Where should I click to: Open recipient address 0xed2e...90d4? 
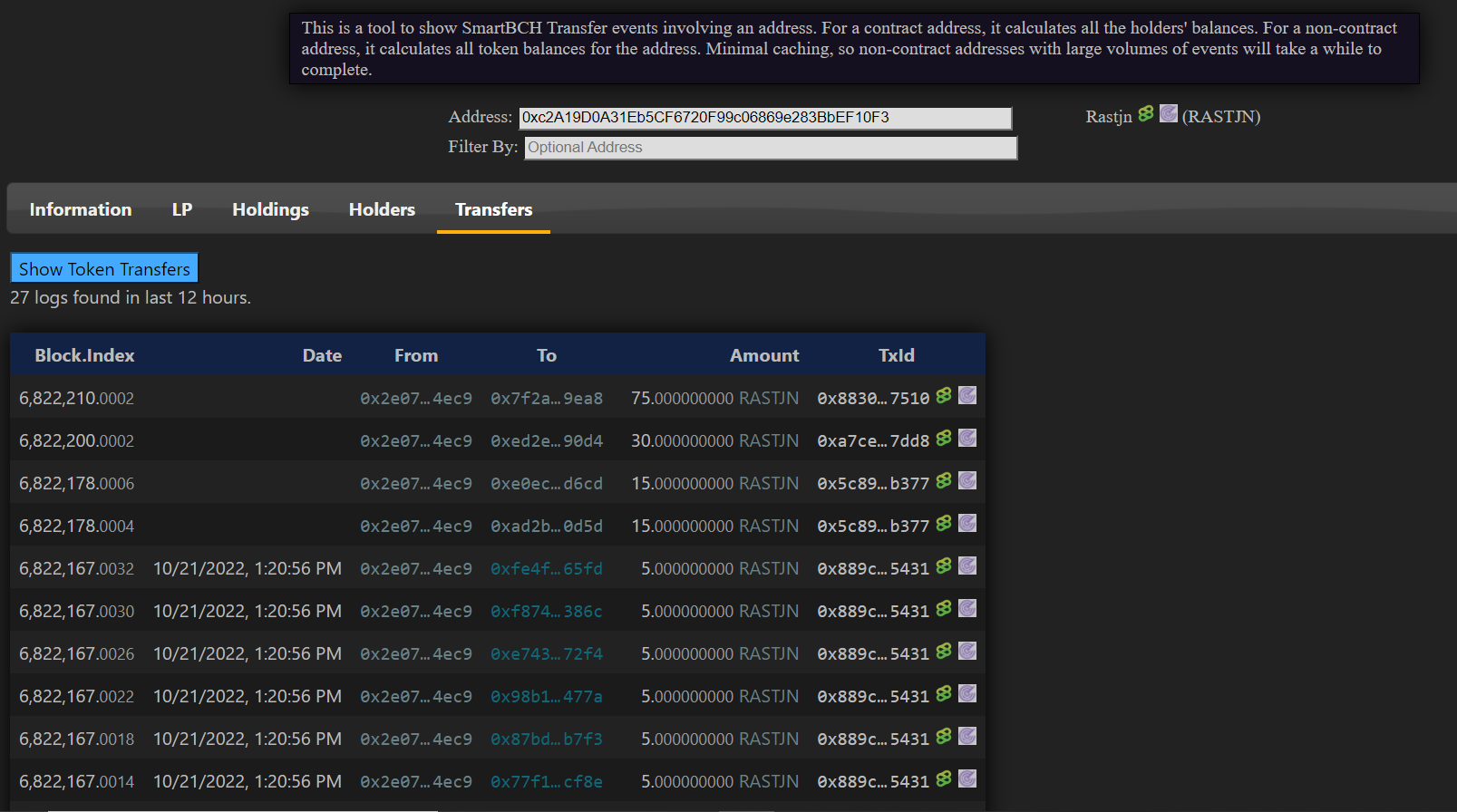pos(547,440)
